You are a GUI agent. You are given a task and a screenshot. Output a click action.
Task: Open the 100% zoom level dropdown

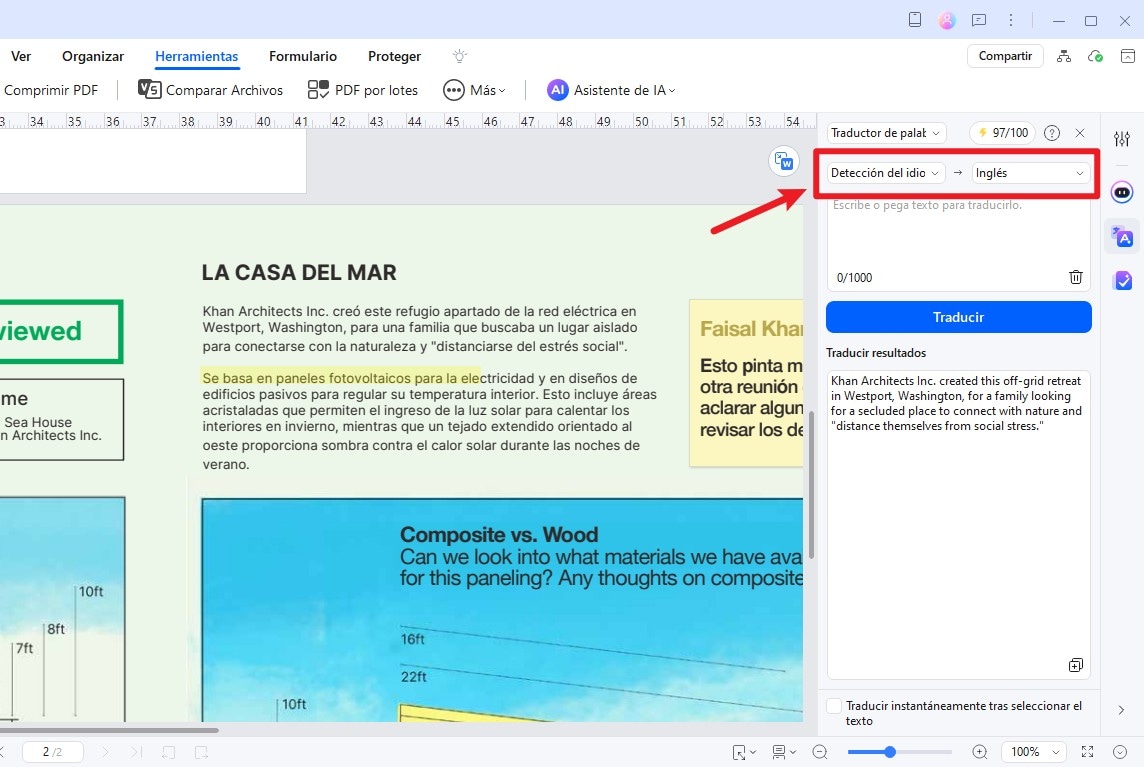pos(1034,752)
